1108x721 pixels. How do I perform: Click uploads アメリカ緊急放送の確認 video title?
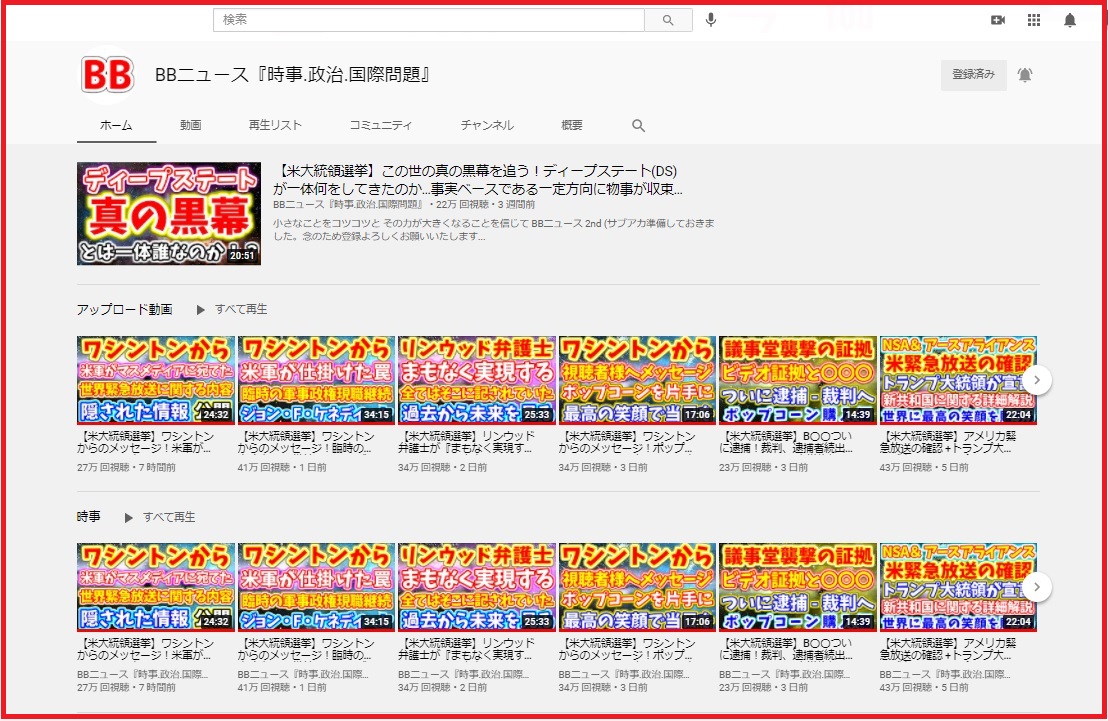948,442
